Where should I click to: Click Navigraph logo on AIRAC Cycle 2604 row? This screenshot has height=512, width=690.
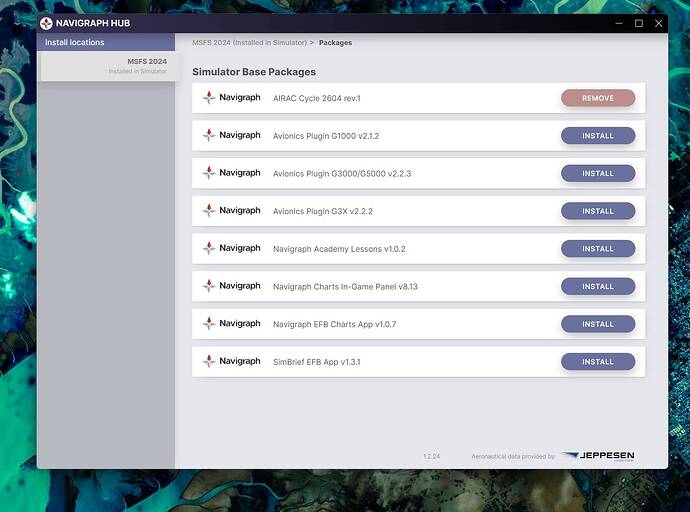pyautogui.click(x=231, y=97)
